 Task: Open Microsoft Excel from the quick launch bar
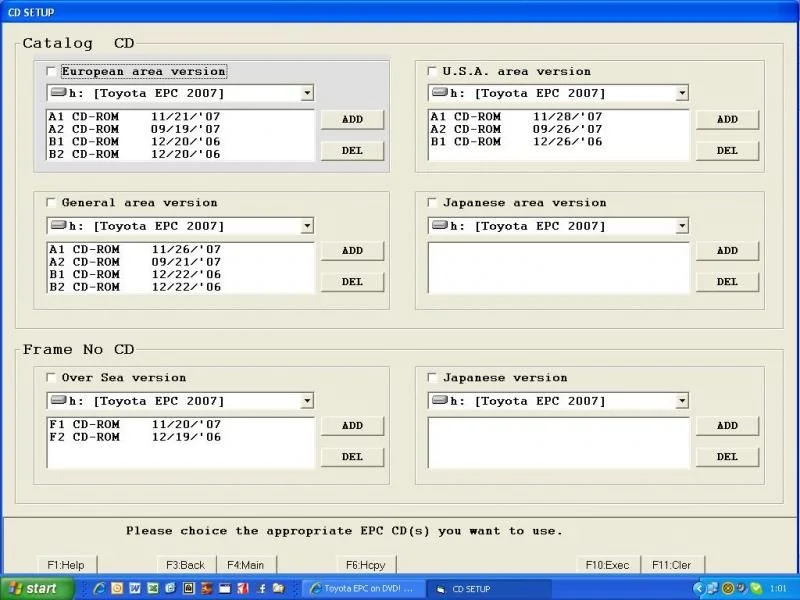[153, 588]
